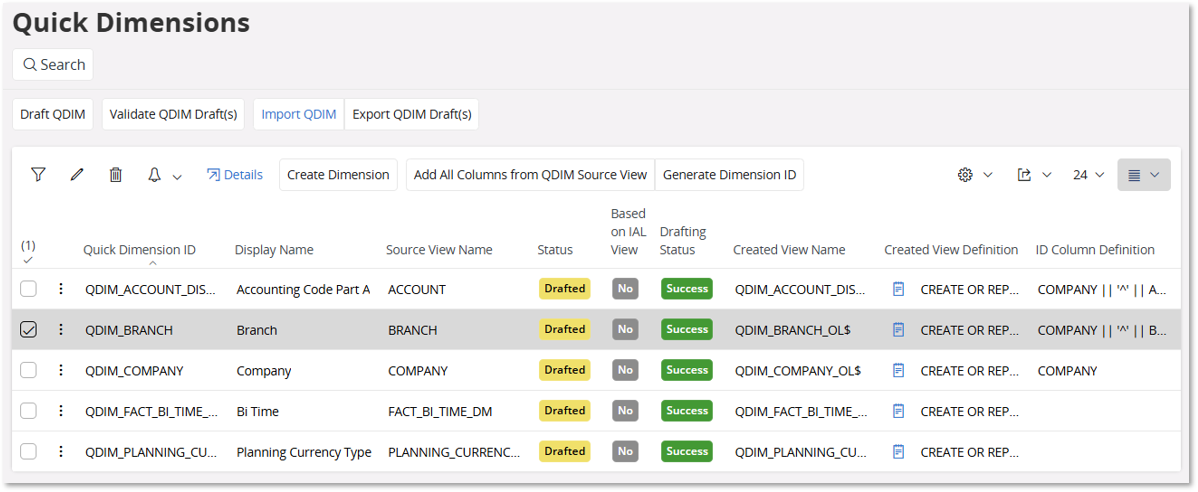This screenshot has height=492, width=1198.
Task: Toggle the select-all checkmark in header
Action: (x=28, y=260)
